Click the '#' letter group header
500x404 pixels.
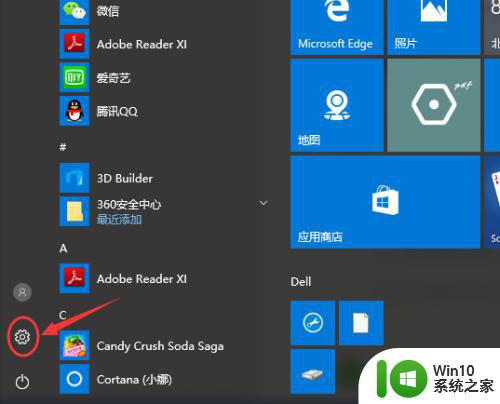click(63, 147)
